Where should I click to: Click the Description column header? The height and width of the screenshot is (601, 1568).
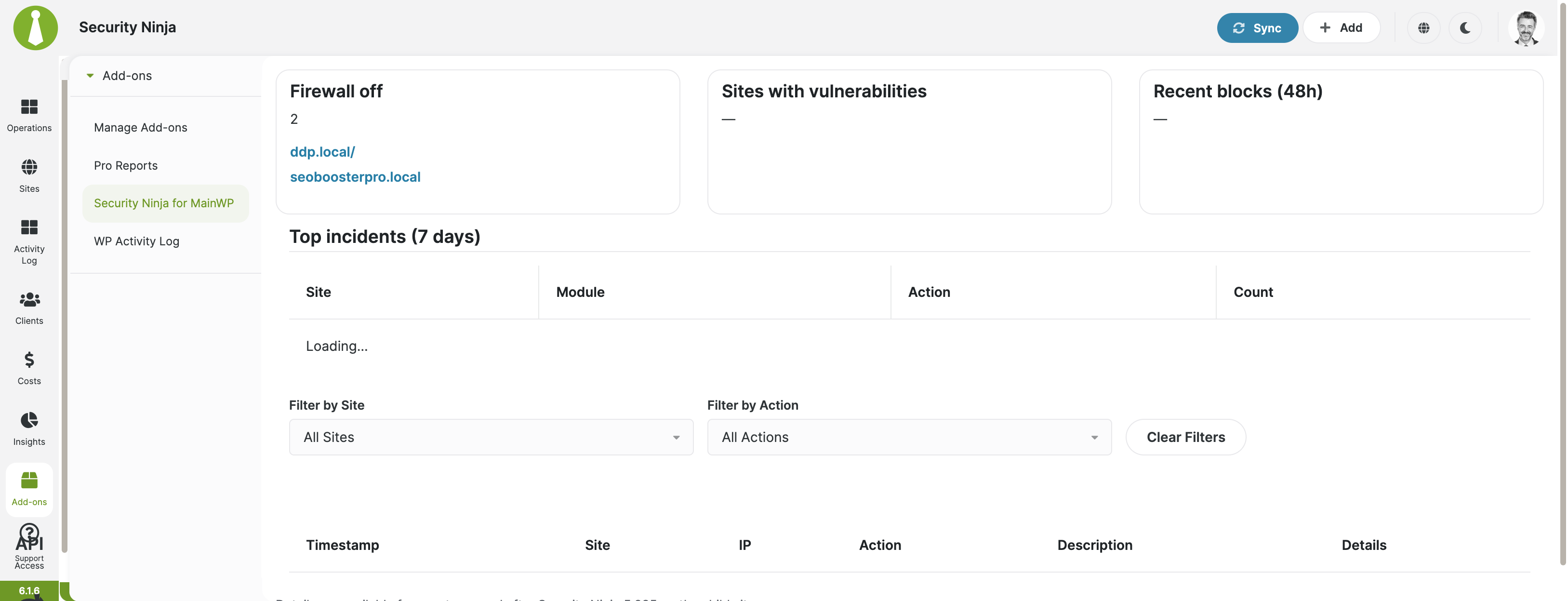[x=1095, y=545]
